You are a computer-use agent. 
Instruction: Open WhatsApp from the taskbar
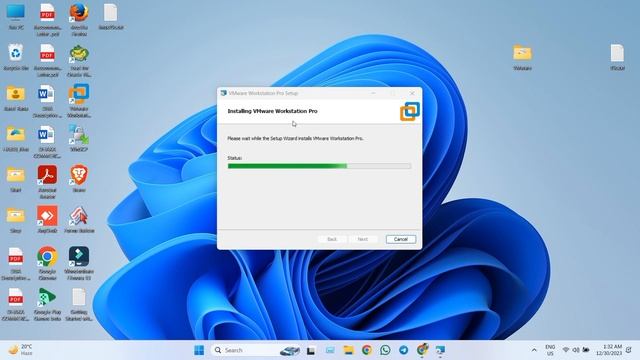[385, 350]
